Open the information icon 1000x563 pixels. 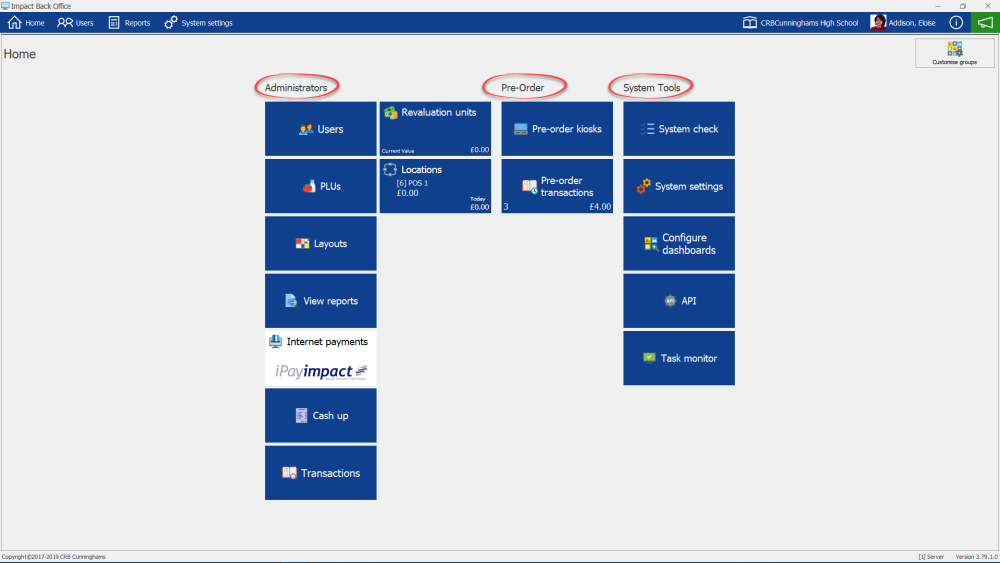tap(956, 22)
